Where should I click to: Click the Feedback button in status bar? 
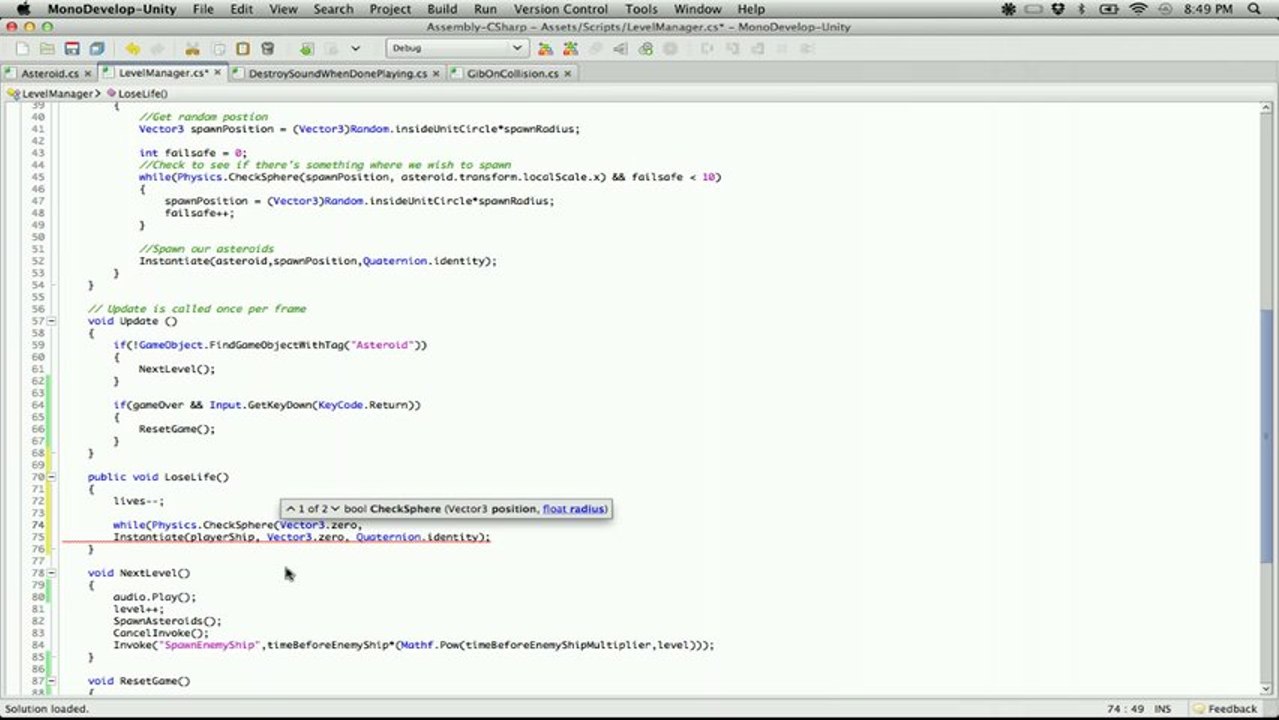pos(1225,709)
